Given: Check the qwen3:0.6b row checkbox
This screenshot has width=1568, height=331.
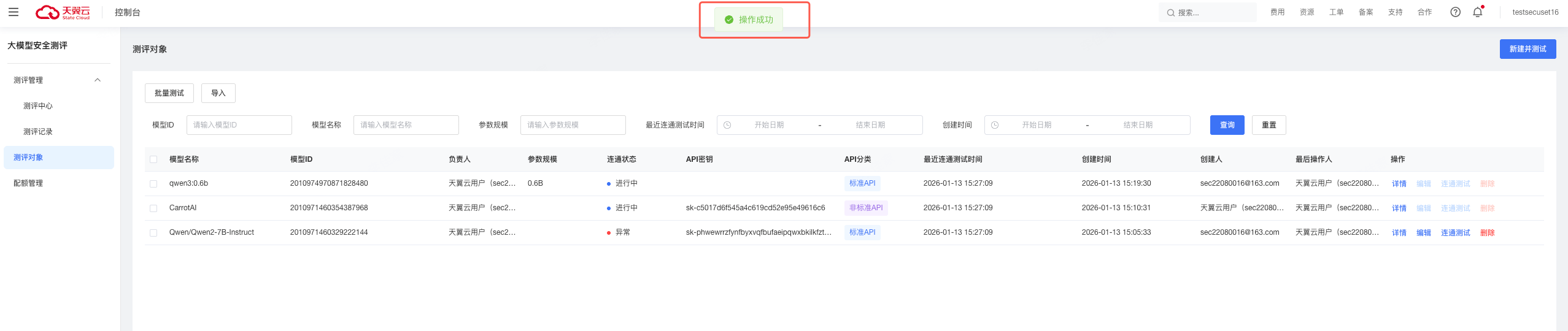Looking at the screenshot, I should (153, 184).
